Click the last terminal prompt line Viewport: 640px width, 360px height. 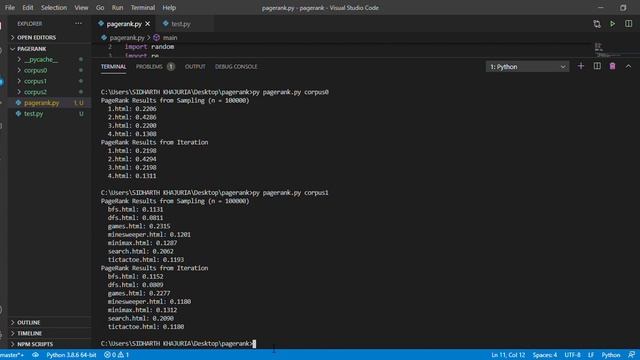pos(178,344)
